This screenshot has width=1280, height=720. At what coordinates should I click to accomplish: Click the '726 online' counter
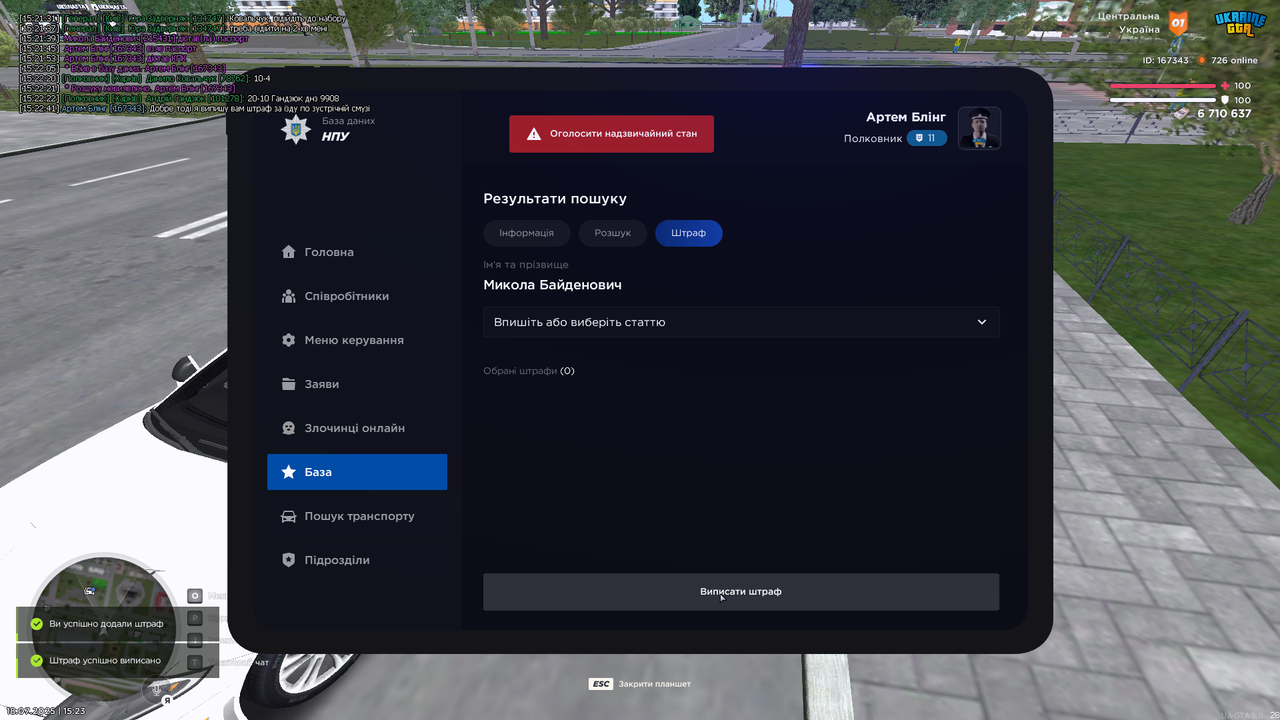tap(1235, 60)
